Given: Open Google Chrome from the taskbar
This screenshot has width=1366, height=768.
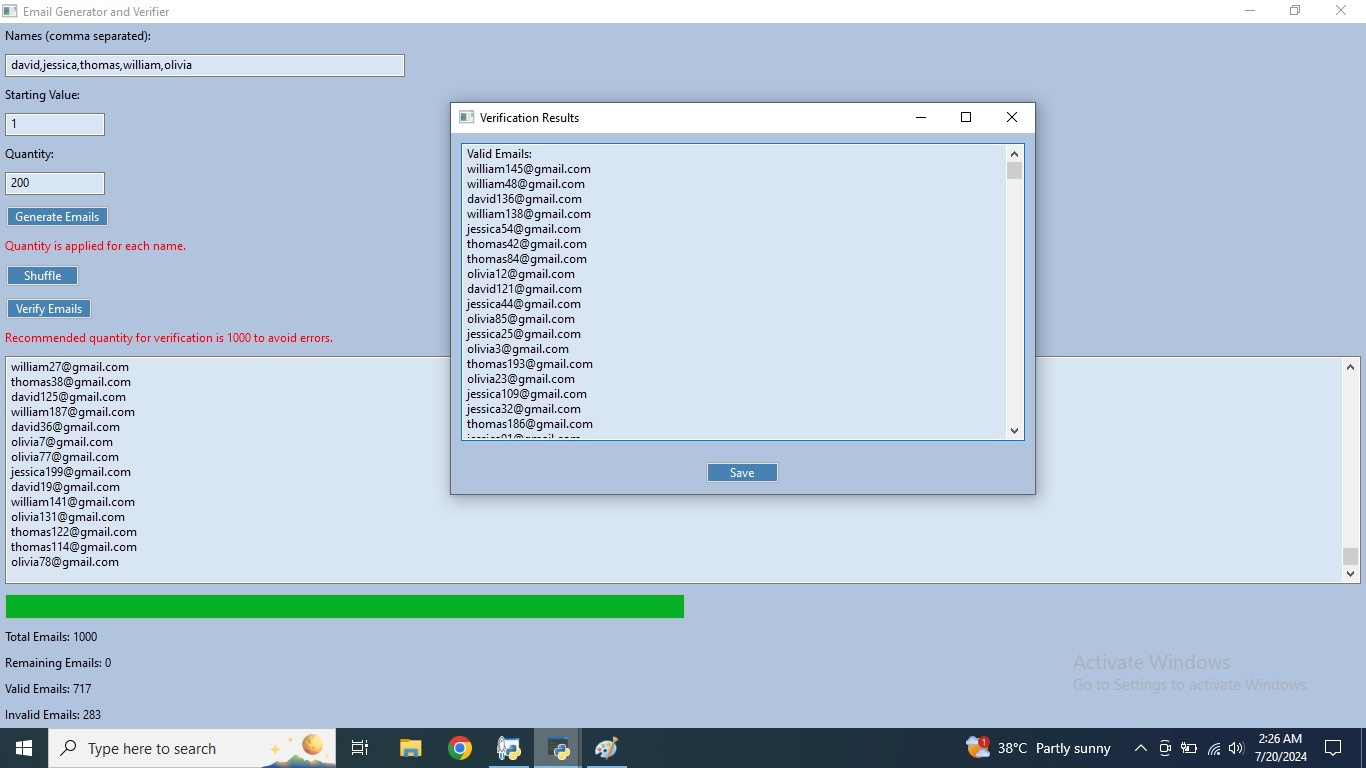Looking at the screenshot, I should point(460,747).
